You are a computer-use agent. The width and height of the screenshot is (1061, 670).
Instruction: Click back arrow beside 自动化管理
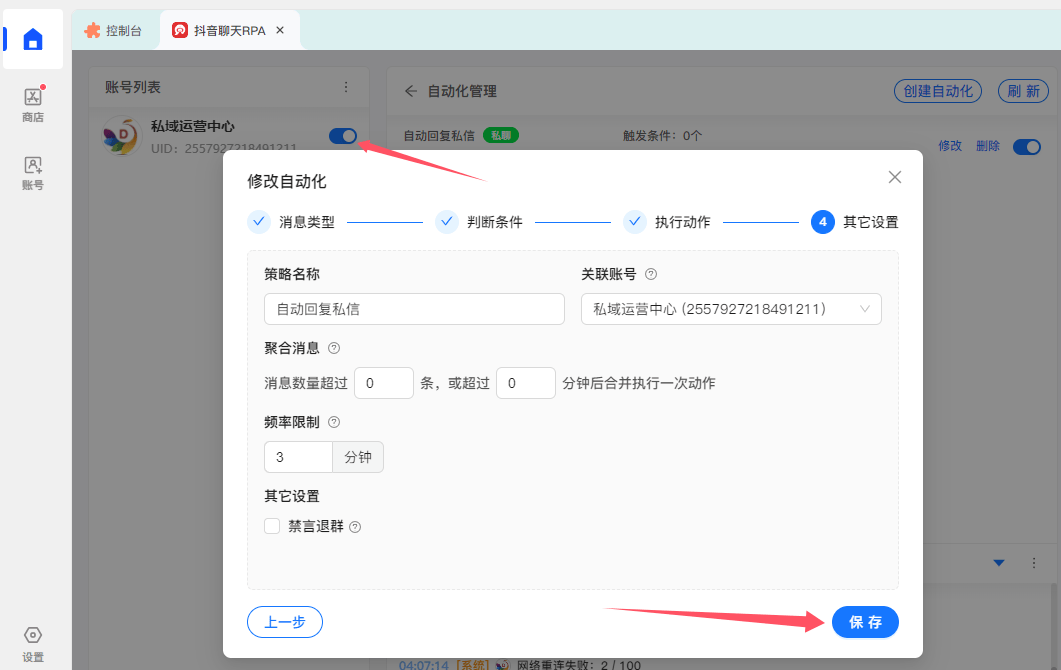coord(411,91)
